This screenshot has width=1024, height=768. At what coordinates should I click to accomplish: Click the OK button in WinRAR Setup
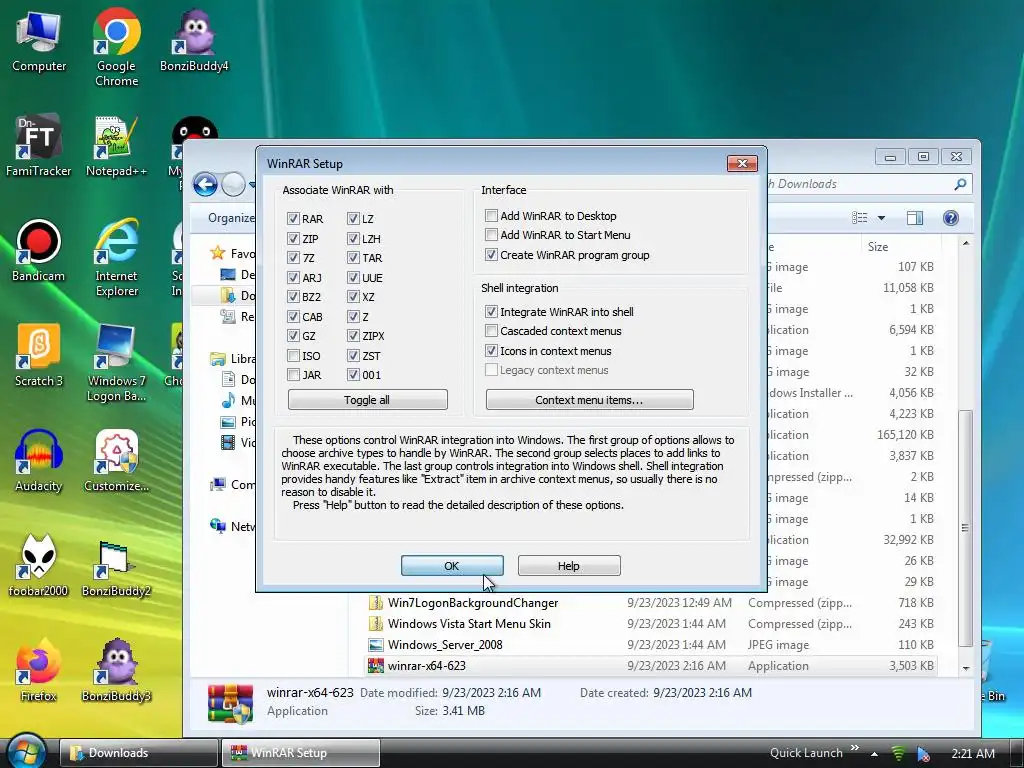(x=452, y=566)
